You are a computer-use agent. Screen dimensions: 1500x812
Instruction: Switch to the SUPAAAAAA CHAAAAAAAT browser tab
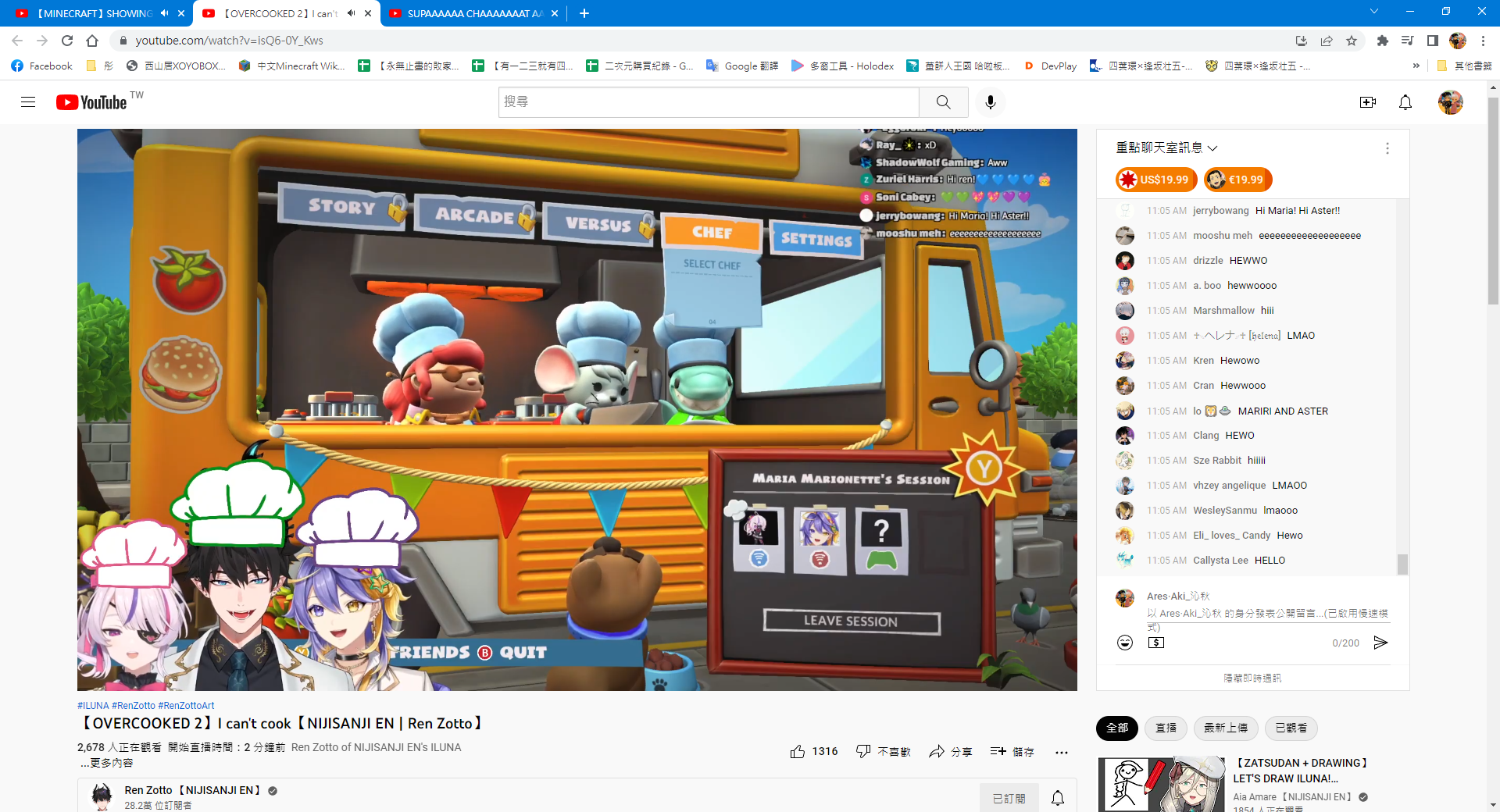(x=473, y=13)
